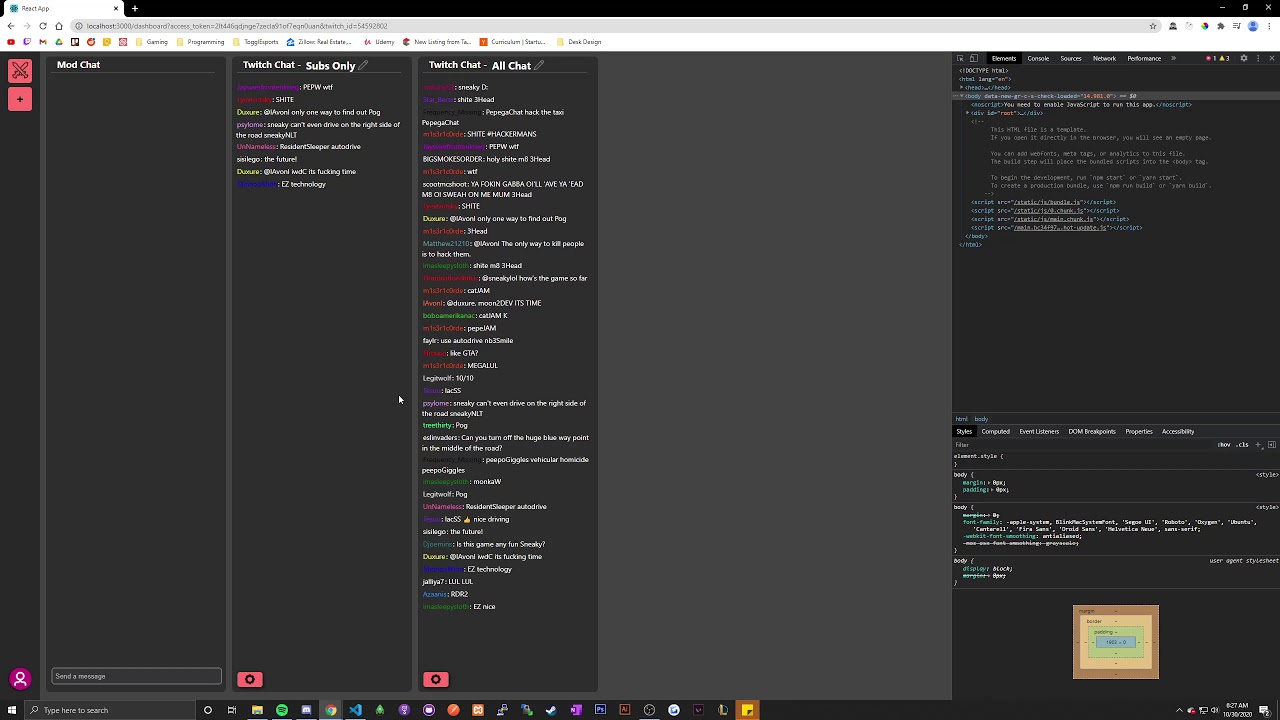Open settings for All Chat column
Viewport: 1280px width, 720px height.
coord(436,680)
